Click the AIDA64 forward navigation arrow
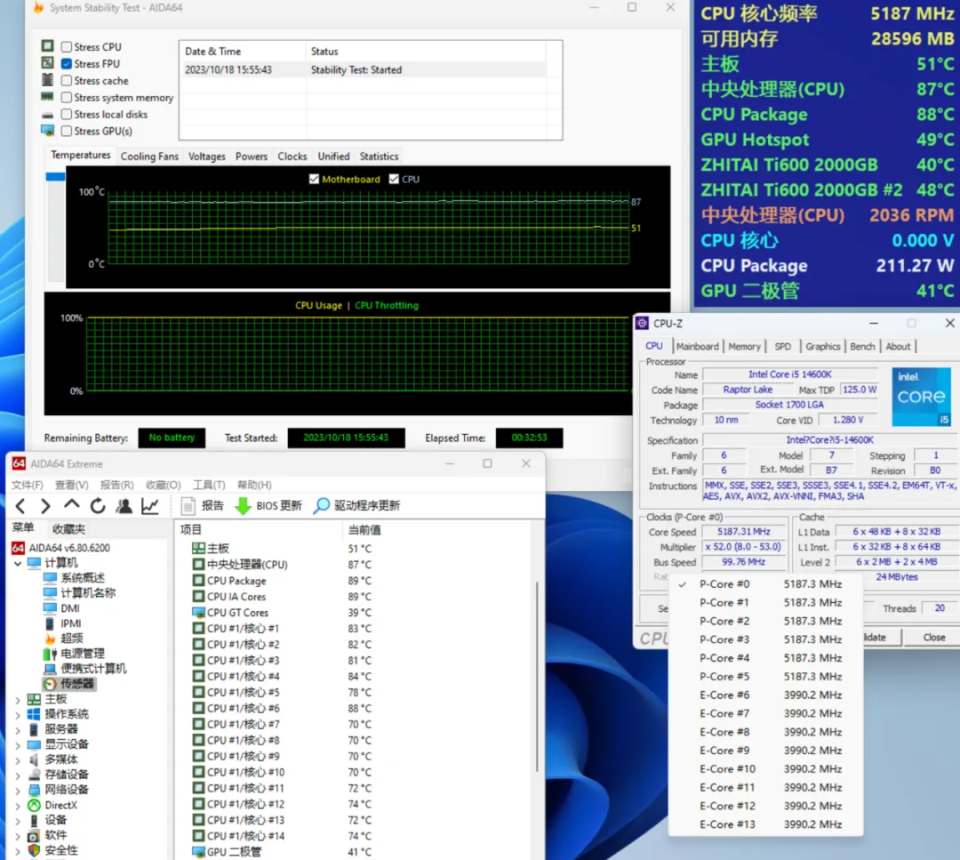 coord(45,506)
